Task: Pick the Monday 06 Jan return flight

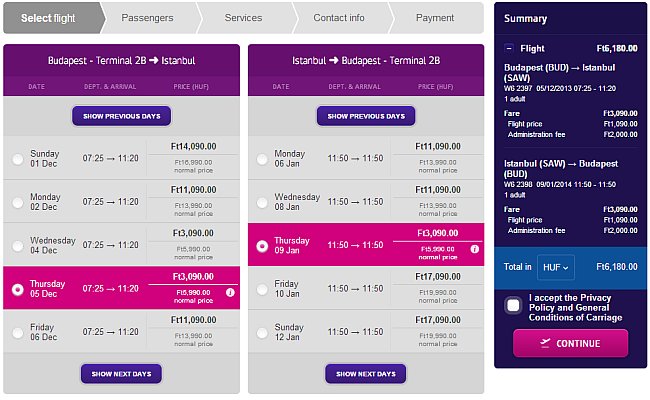Action: (x=262, y=160)
